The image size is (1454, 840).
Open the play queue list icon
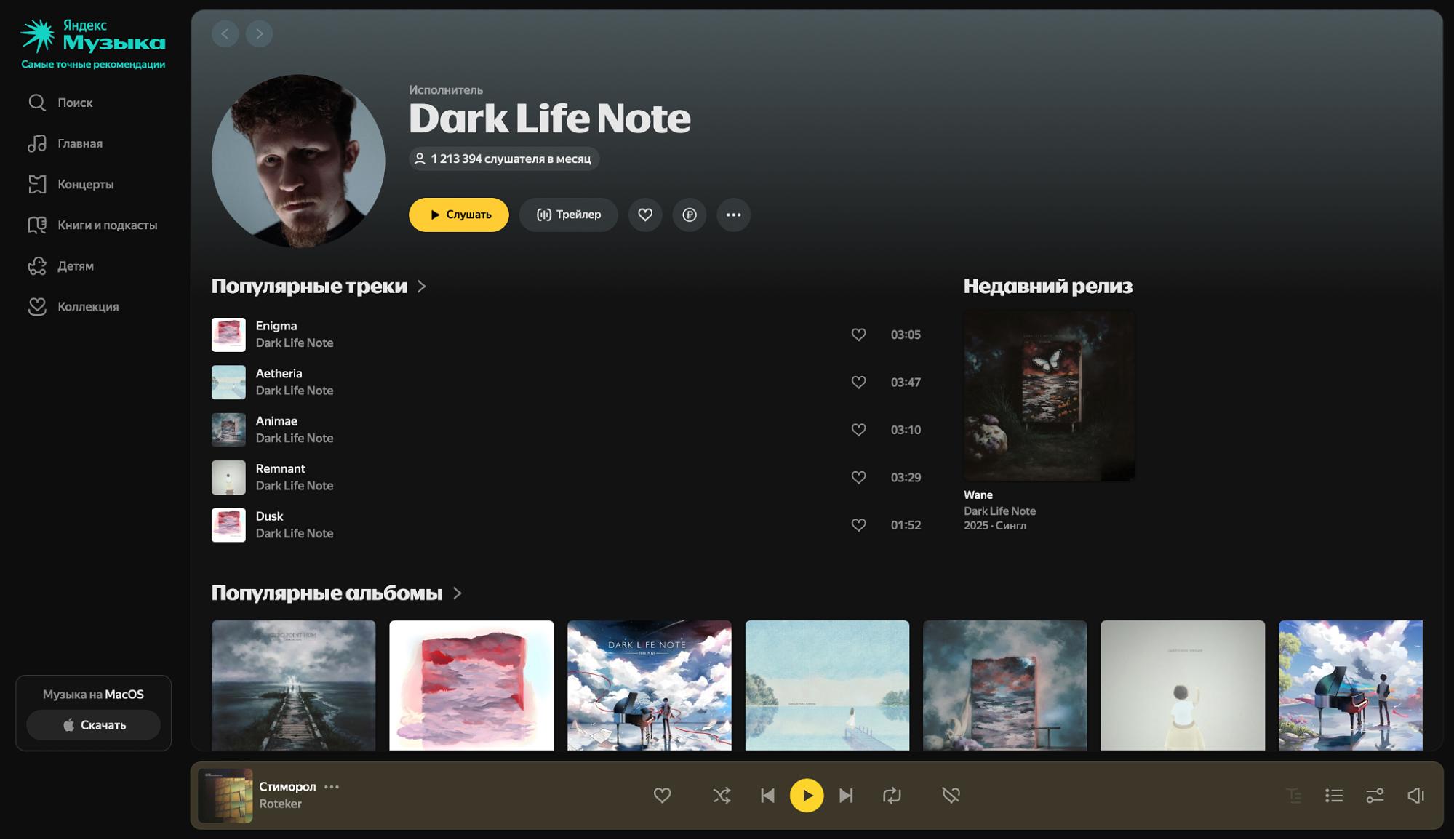coord(1333,796)
